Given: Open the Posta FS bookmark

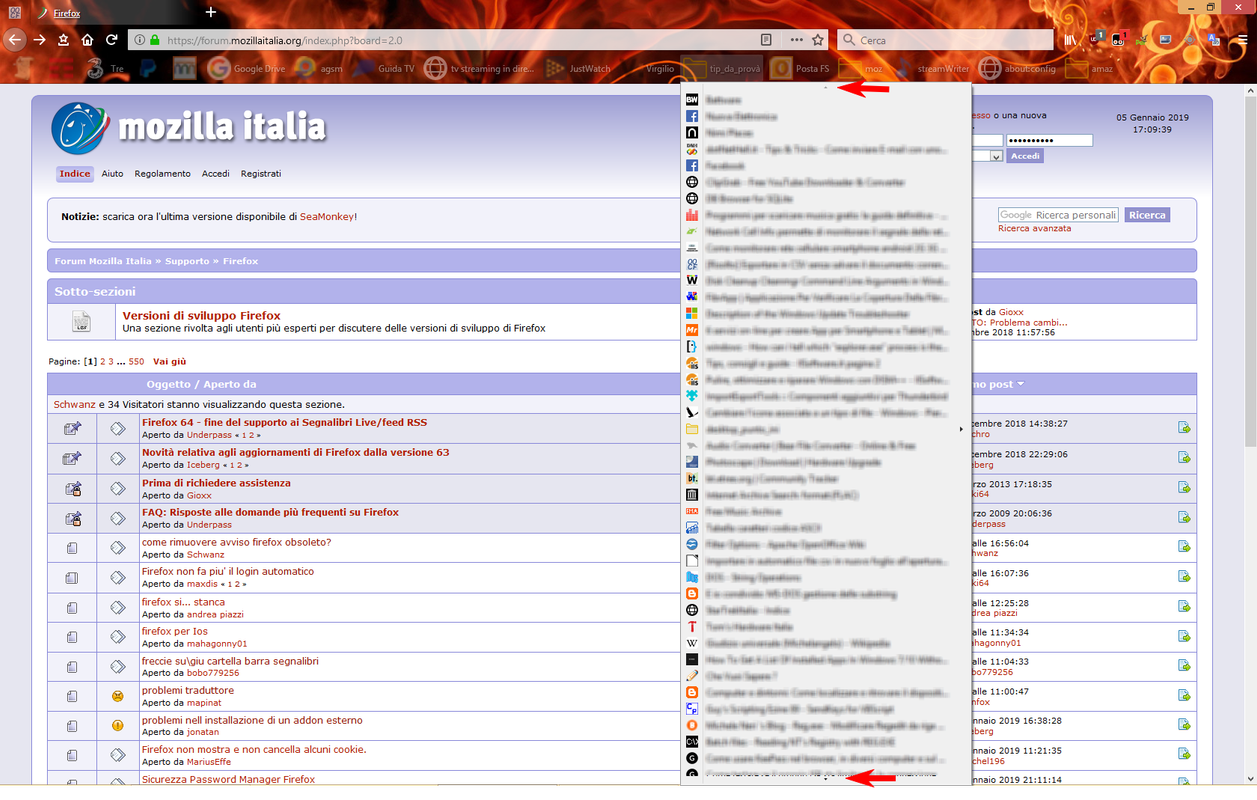Looking at the screenshot, I should tap(800, 69).
